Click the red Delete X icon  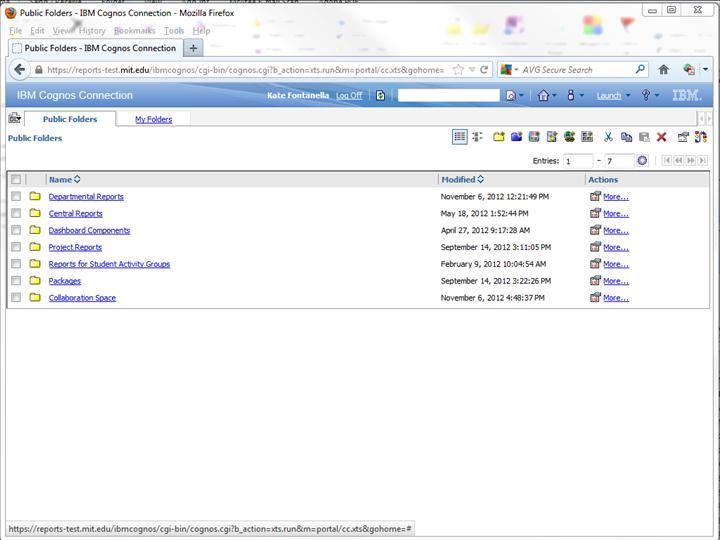(661, 137)
